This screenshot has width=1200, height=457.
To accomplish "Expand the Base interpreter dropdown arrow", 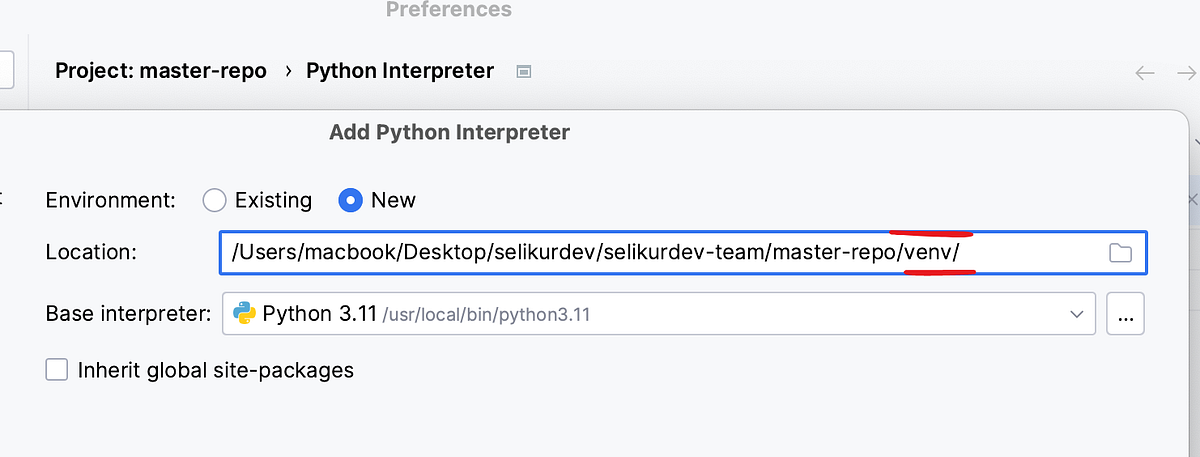I will pyautogui.click(x=1076, y=314).
